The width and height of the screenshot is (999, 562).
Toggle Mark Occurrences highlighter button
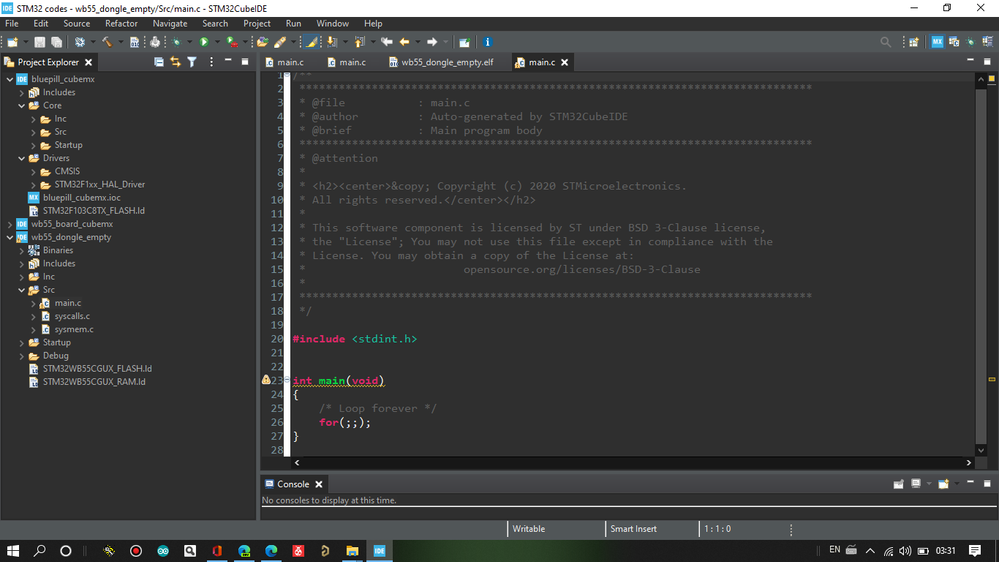[311, 42]
